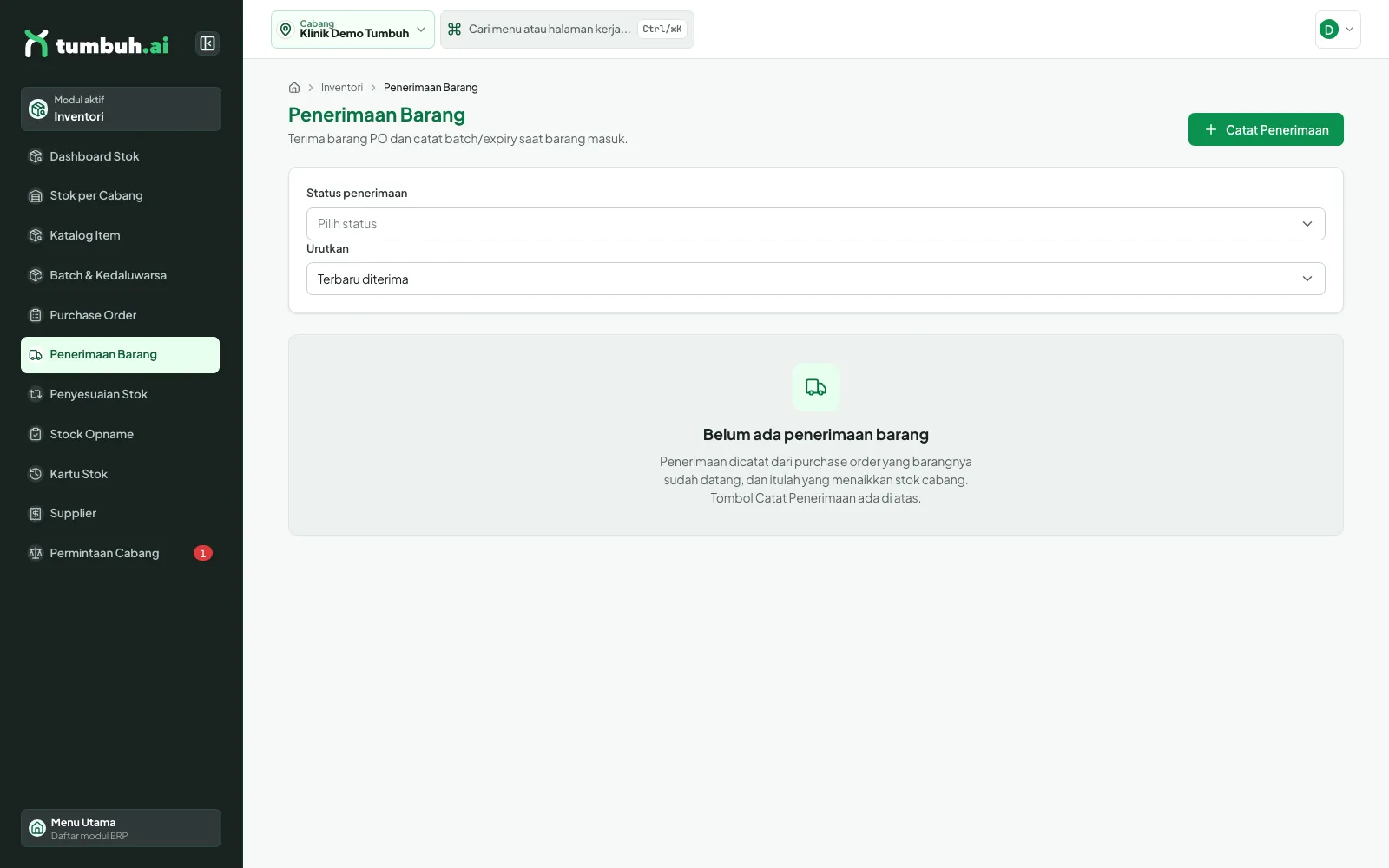This screenshot has width=1389, height=868.
Task: Open Batch & Kedaluwarsa
Action: click(120, 275)
